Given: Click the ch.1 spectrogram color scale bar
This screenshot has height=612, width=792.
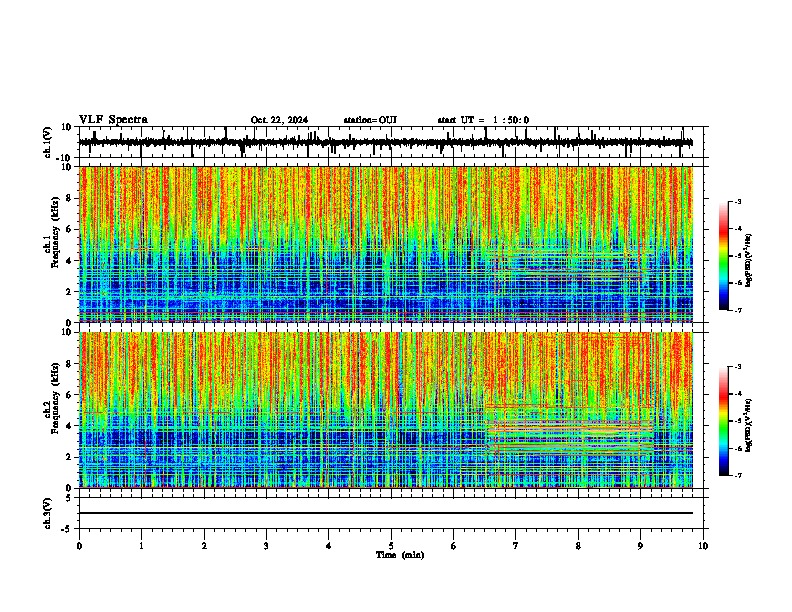Looking at the screenshot, I should point(724,256).
